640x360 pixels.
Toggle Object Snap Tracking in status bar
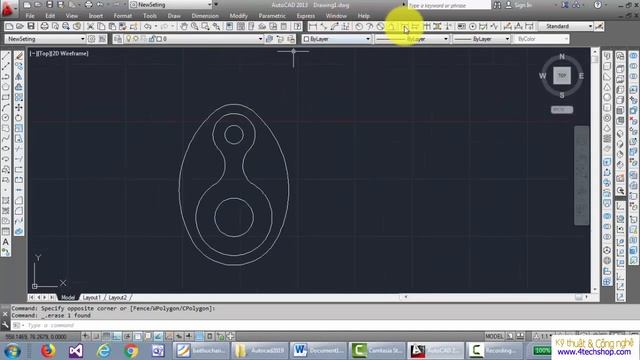pyautogui.click(x=158, y=336)
